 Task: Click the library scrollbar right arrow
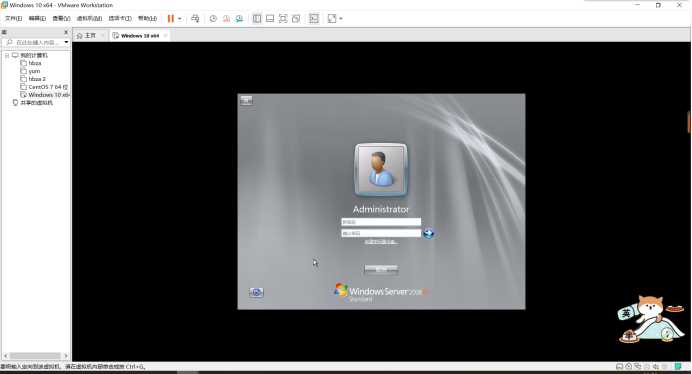click(x=66, y=356)
